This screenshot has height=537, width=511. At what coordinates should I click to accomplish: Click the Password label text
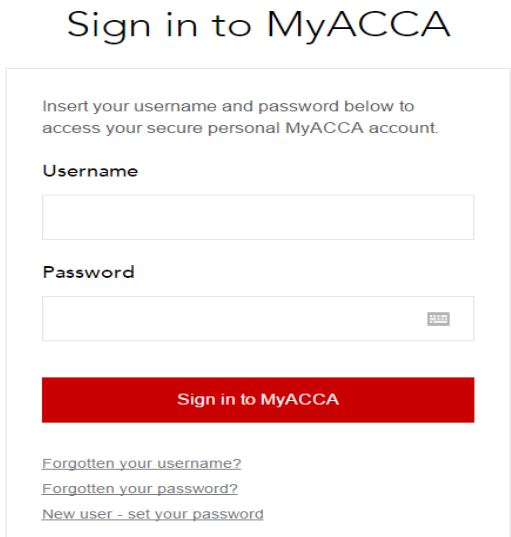click(x=88, y=273)
